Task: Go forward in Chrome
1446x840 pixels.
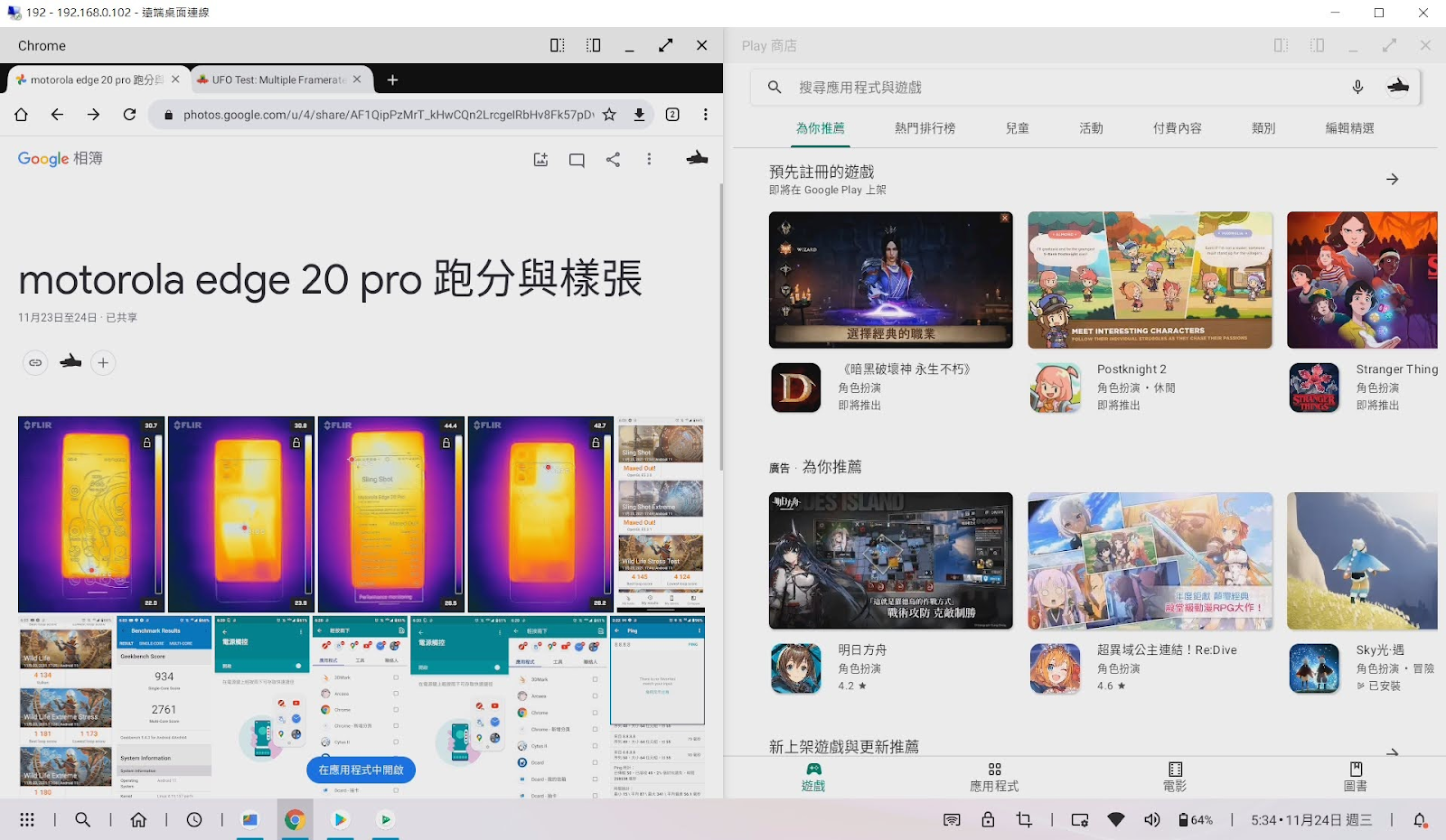Action: (93, 115)
